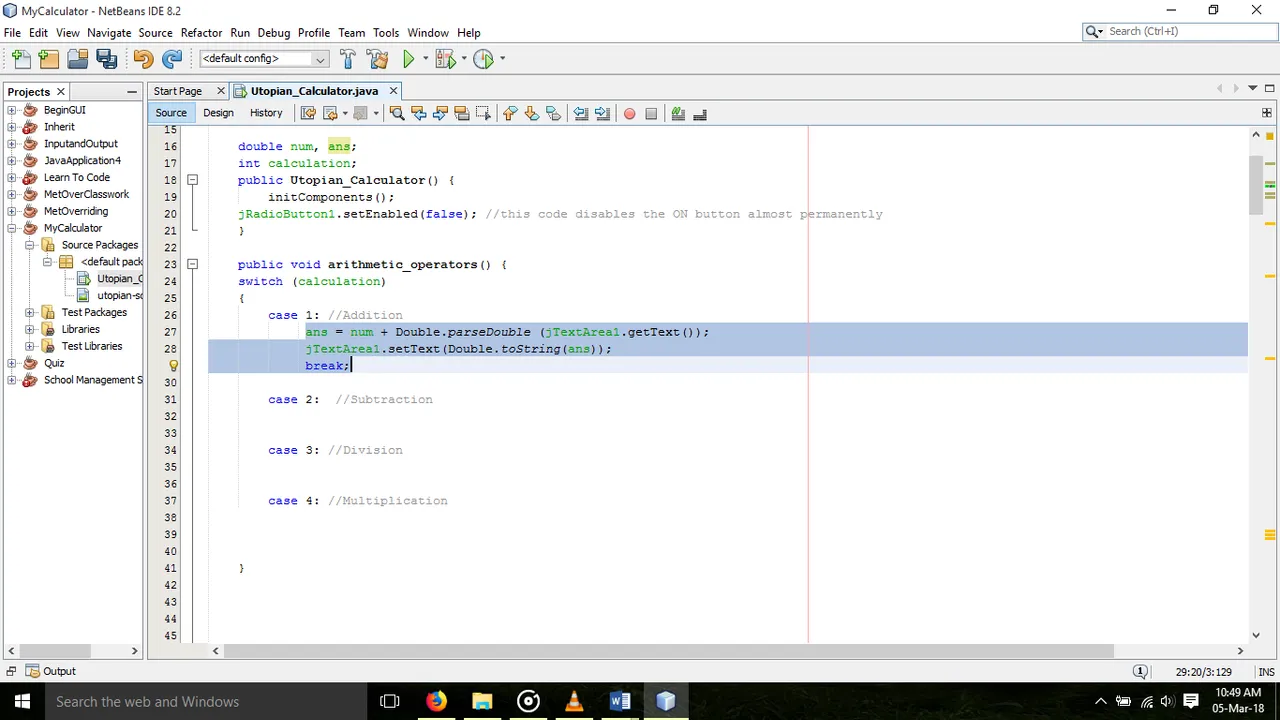Select School Management project in tree
The width and height of the screenshot is (1280, 720).
[x=93, y=380]
